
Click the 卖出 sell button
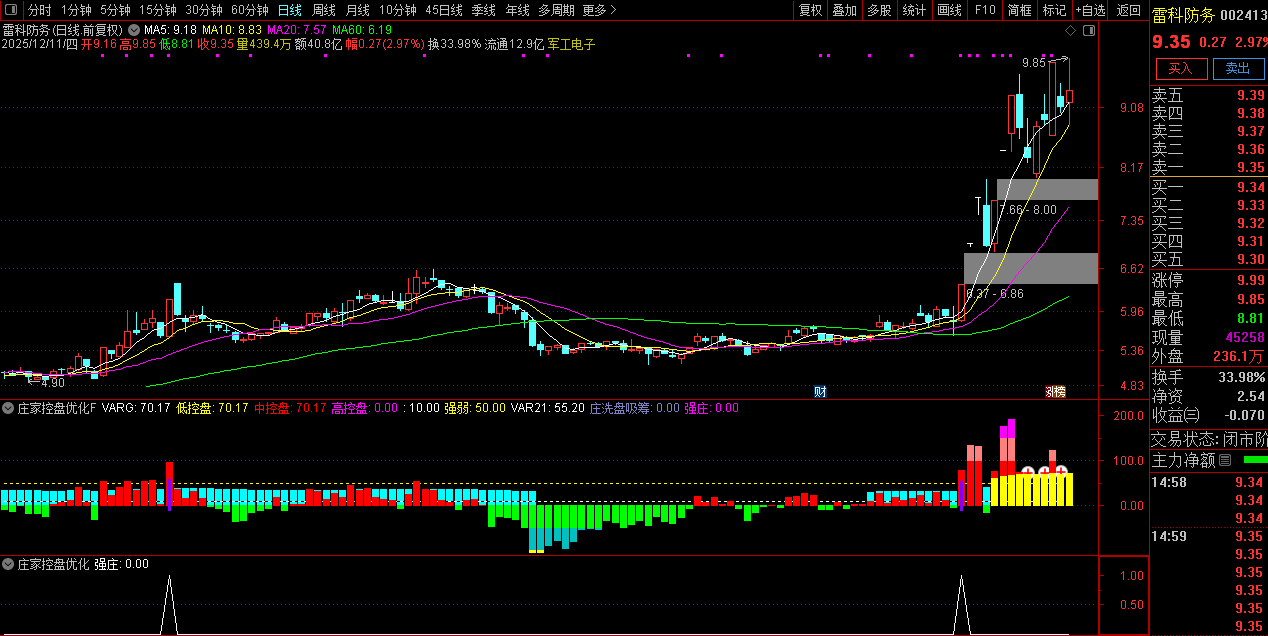tap(1237, 68)
